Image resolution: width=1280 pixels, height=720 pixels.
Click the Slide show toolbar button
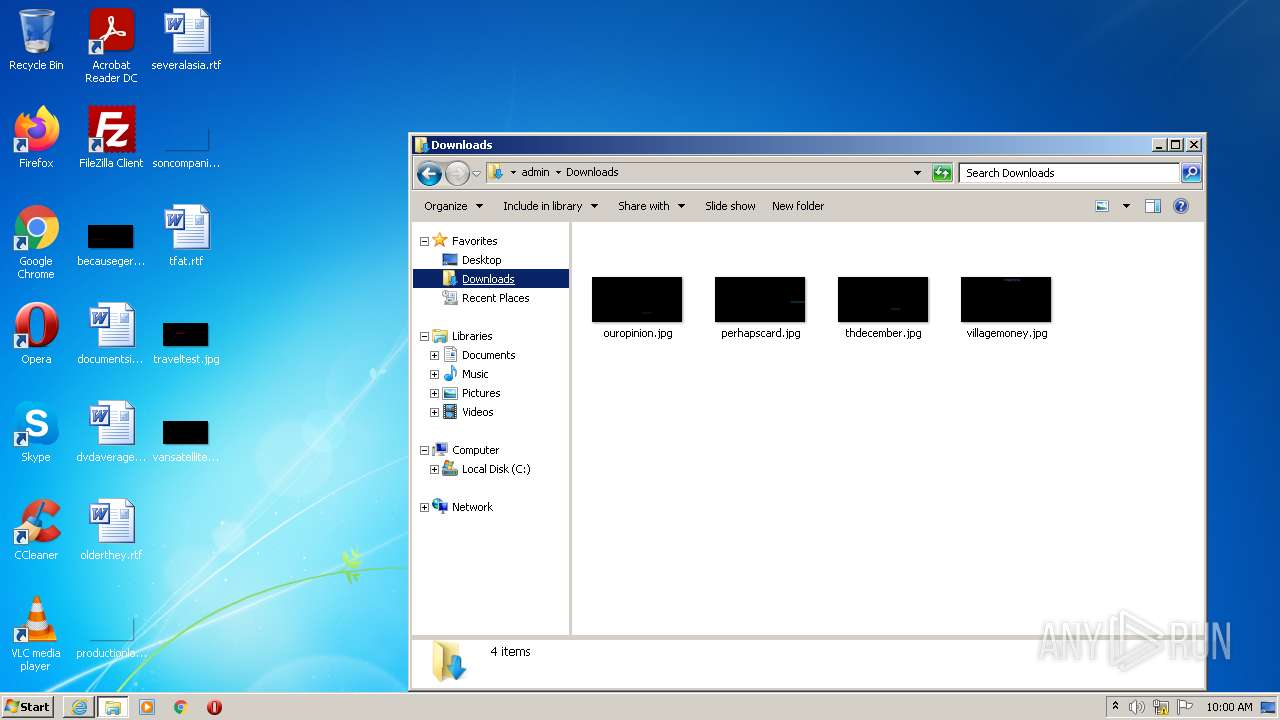(x=730, y=206)
